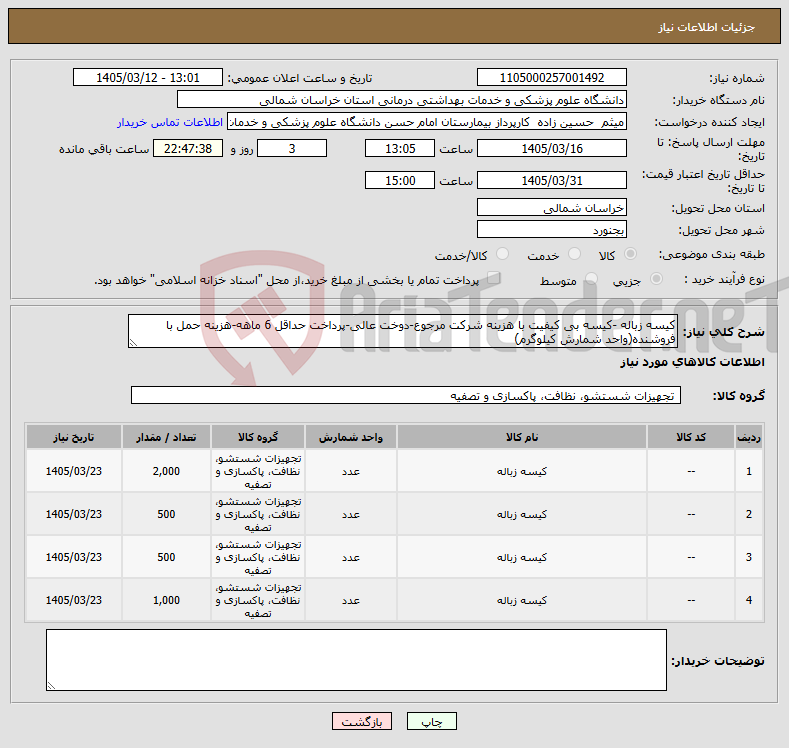Click the تاریخ نیاز column header
The width and height of the screenshot is (789, 748).
coord(74,437)
